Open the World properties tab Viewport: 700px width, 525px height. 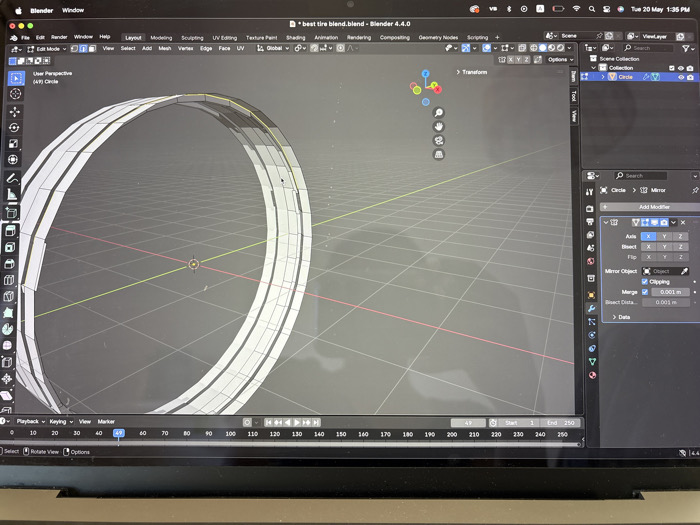591,261
